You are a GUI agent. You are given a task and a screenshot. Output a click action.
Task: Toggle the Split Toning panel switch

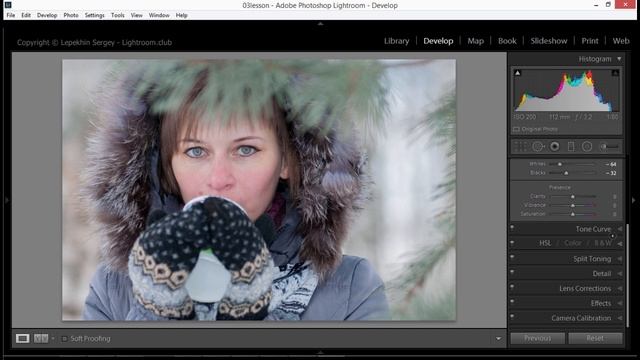coord(512,257)
